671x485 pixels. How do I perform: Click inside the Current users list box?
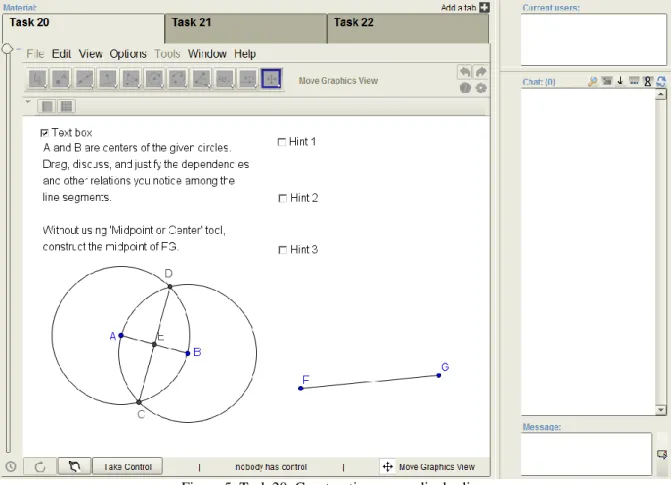click(x=594, y=39)
